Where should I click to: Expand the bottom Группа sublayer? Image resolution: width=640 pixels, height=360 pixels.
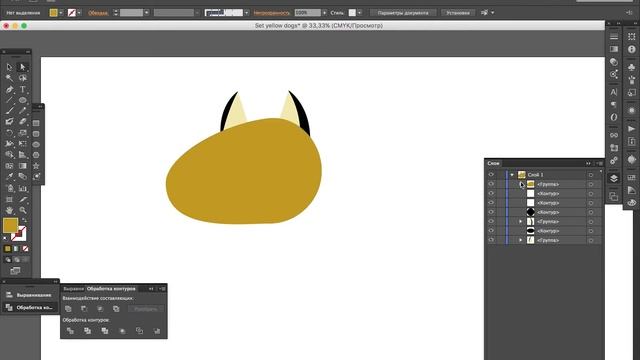(x=521, y=240)
